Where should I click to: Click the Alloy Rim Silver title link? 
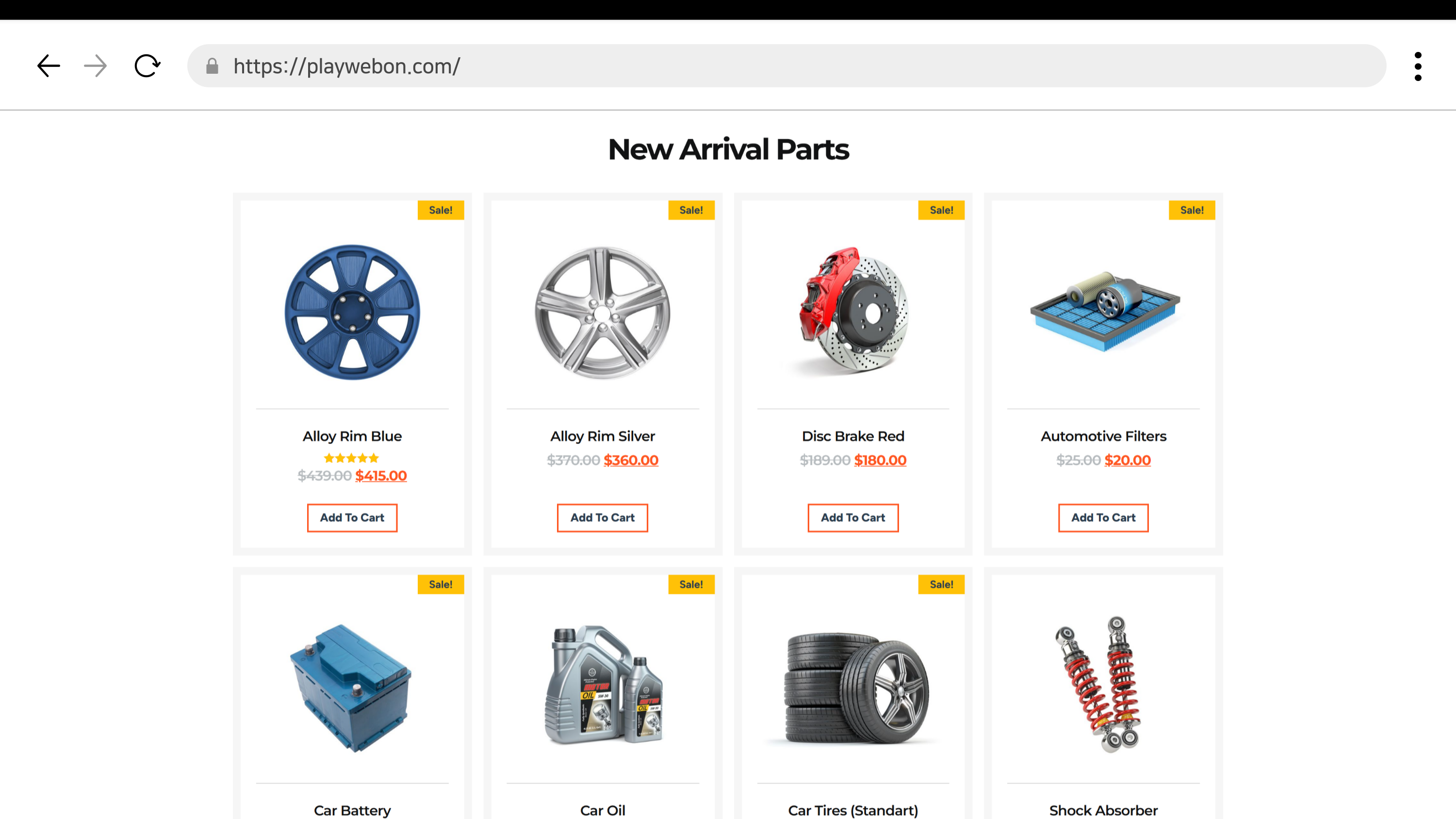click(x=602, y=436)
